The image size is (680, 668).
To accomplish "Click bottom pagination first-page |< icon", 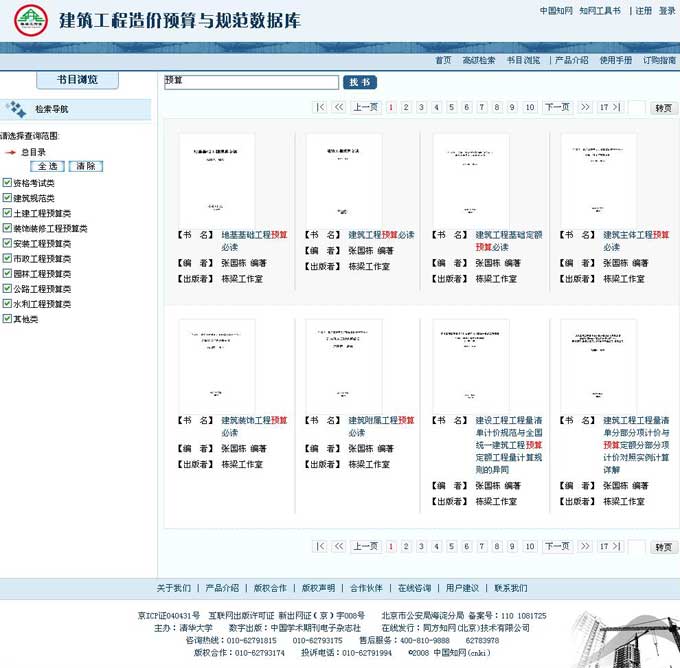I will point(320,546).
